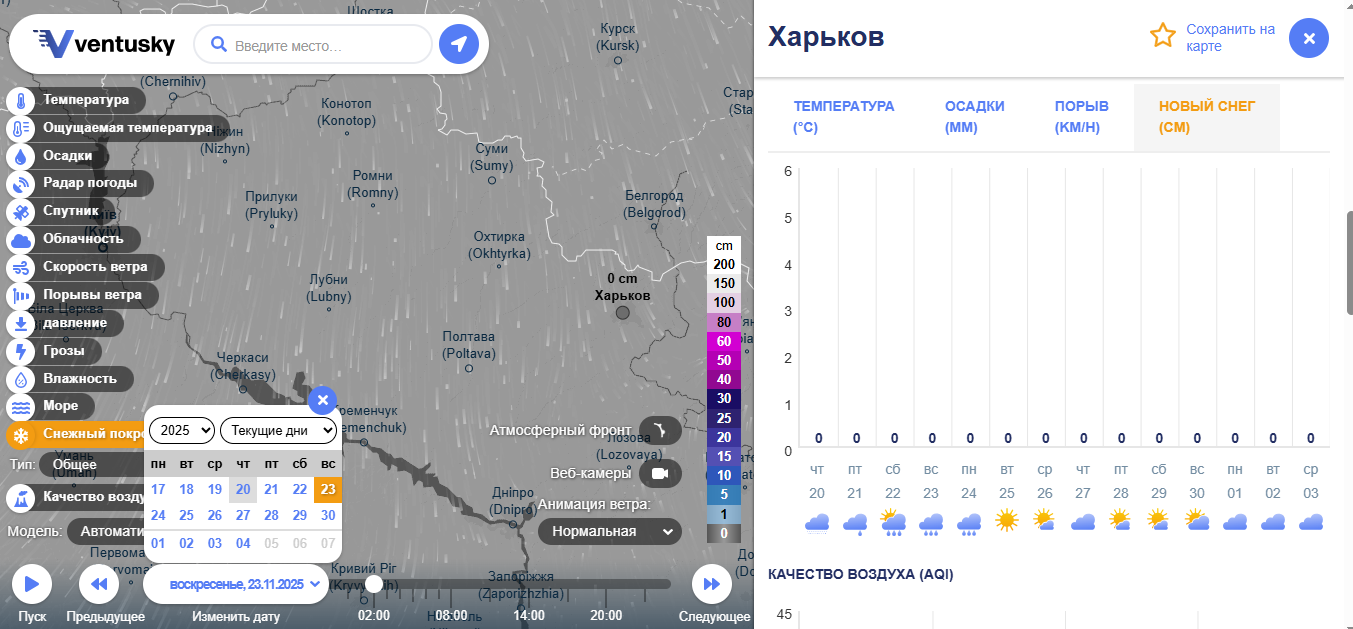Select the Sea waves layer icon
This screenshot has width=1353, height=629.
click(21, 407)
